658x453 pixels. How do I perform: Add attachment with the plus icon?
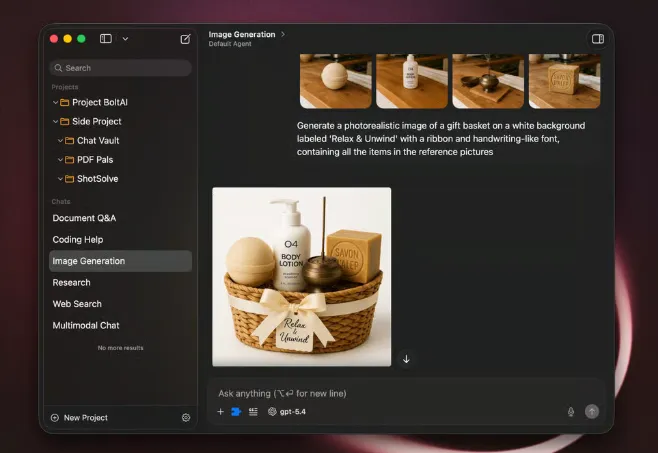point(220,412)
